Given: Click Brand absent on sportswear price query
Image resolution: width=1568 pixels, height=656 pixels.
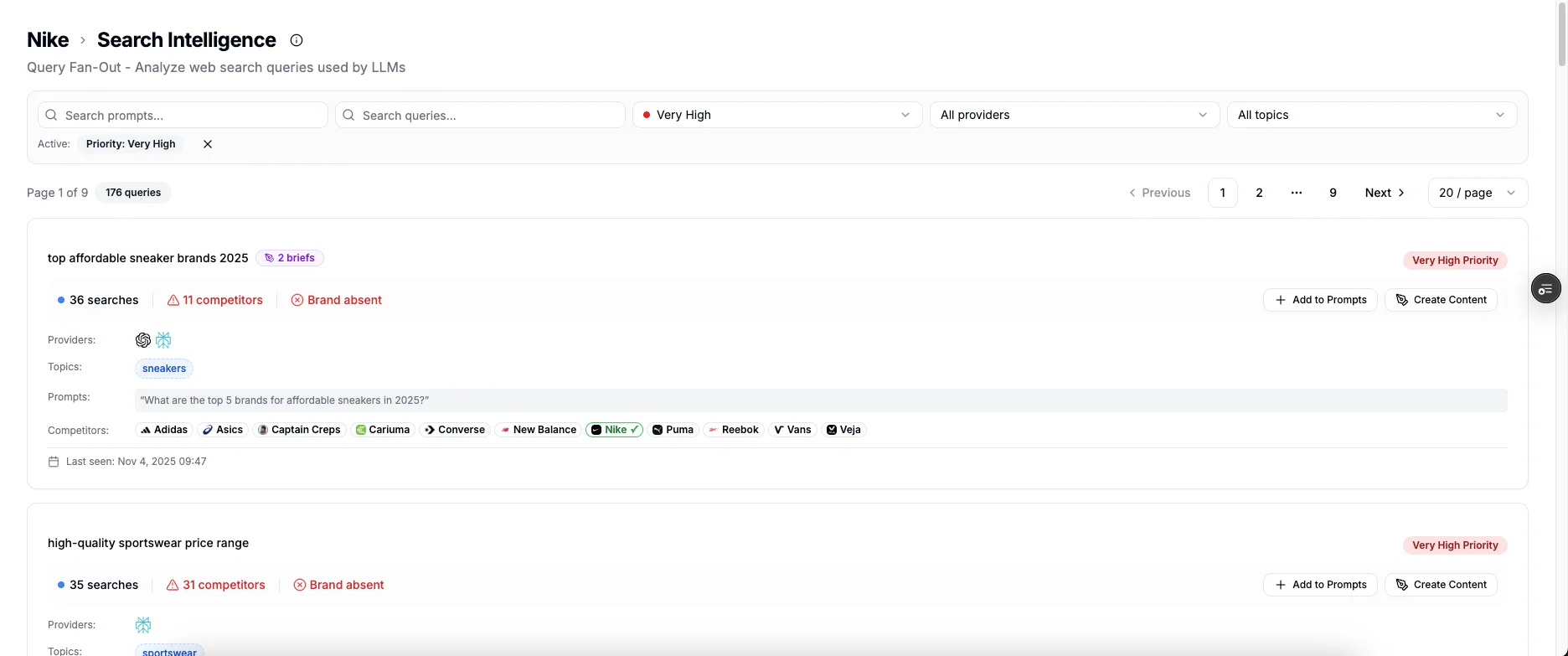Looking at the screenshot, I should [338, 585].
